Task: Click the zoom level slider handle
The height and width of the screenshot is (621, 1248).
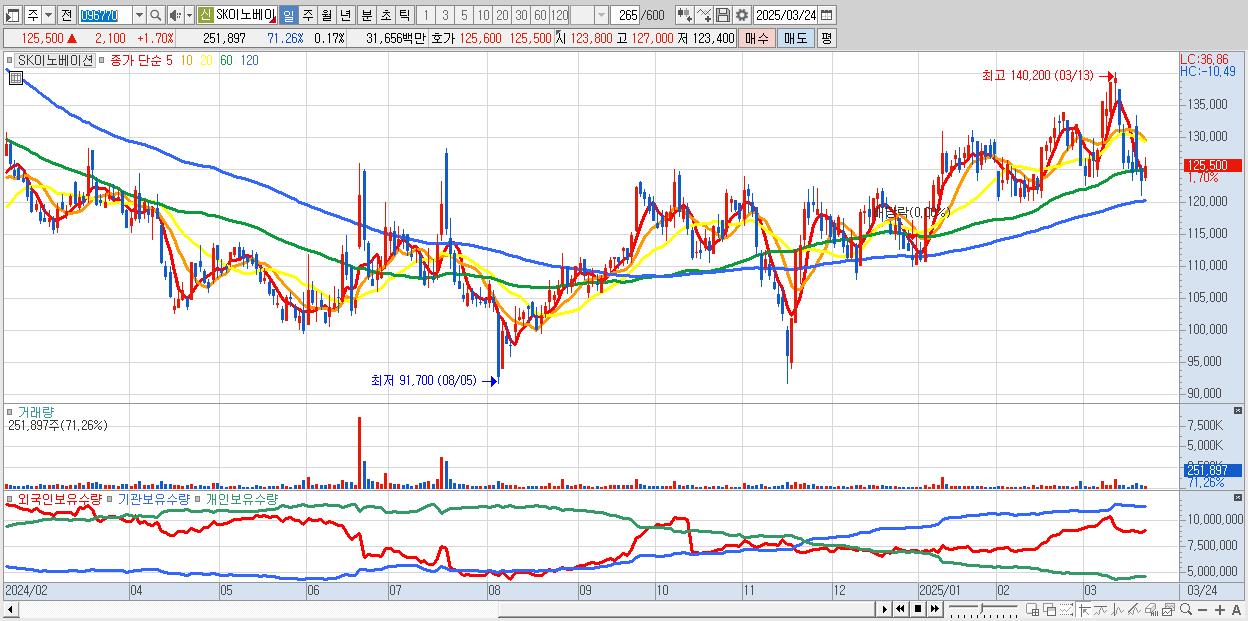Action: tap(982, 609)
